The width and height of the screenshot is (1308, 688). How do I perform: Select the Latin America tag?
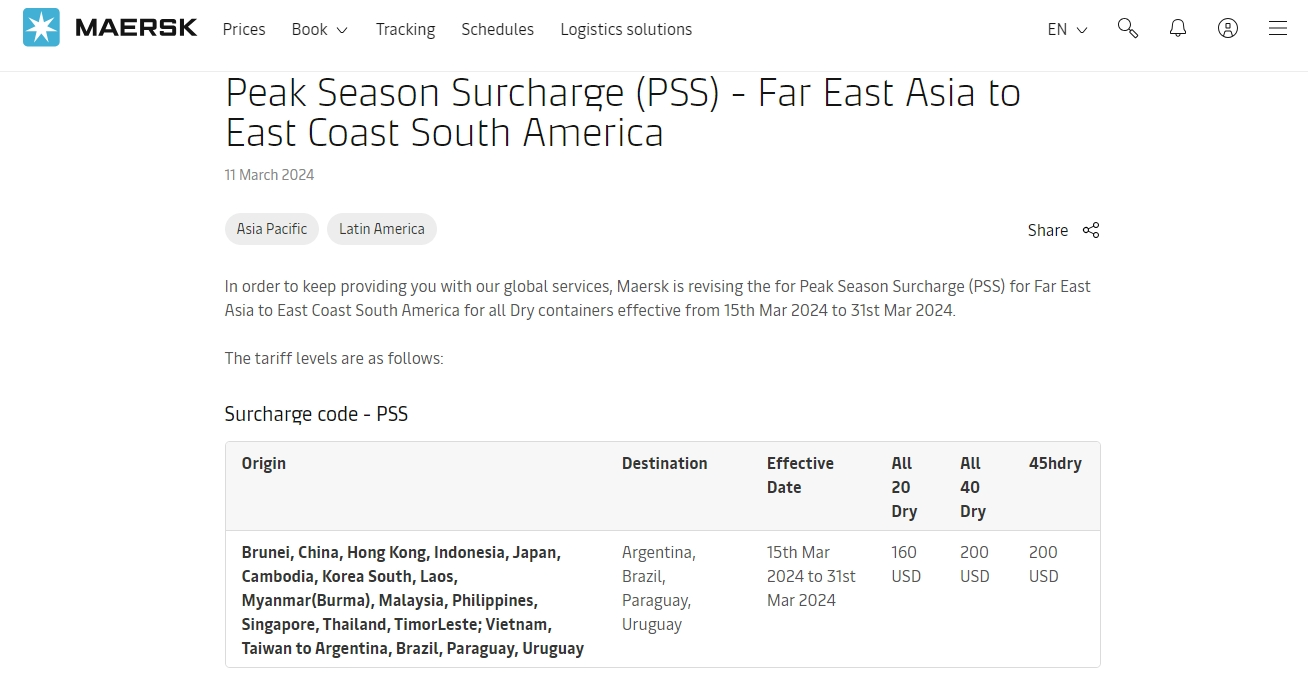click(382, 229)
